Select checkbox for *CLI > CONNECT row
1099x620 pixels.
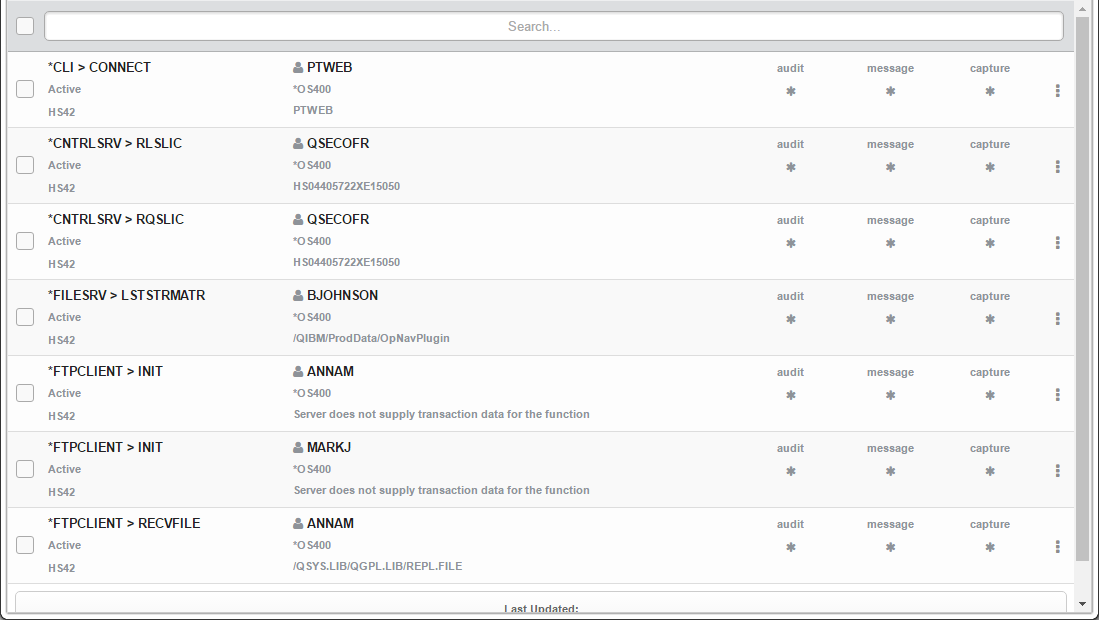click(x=25, y=89)
